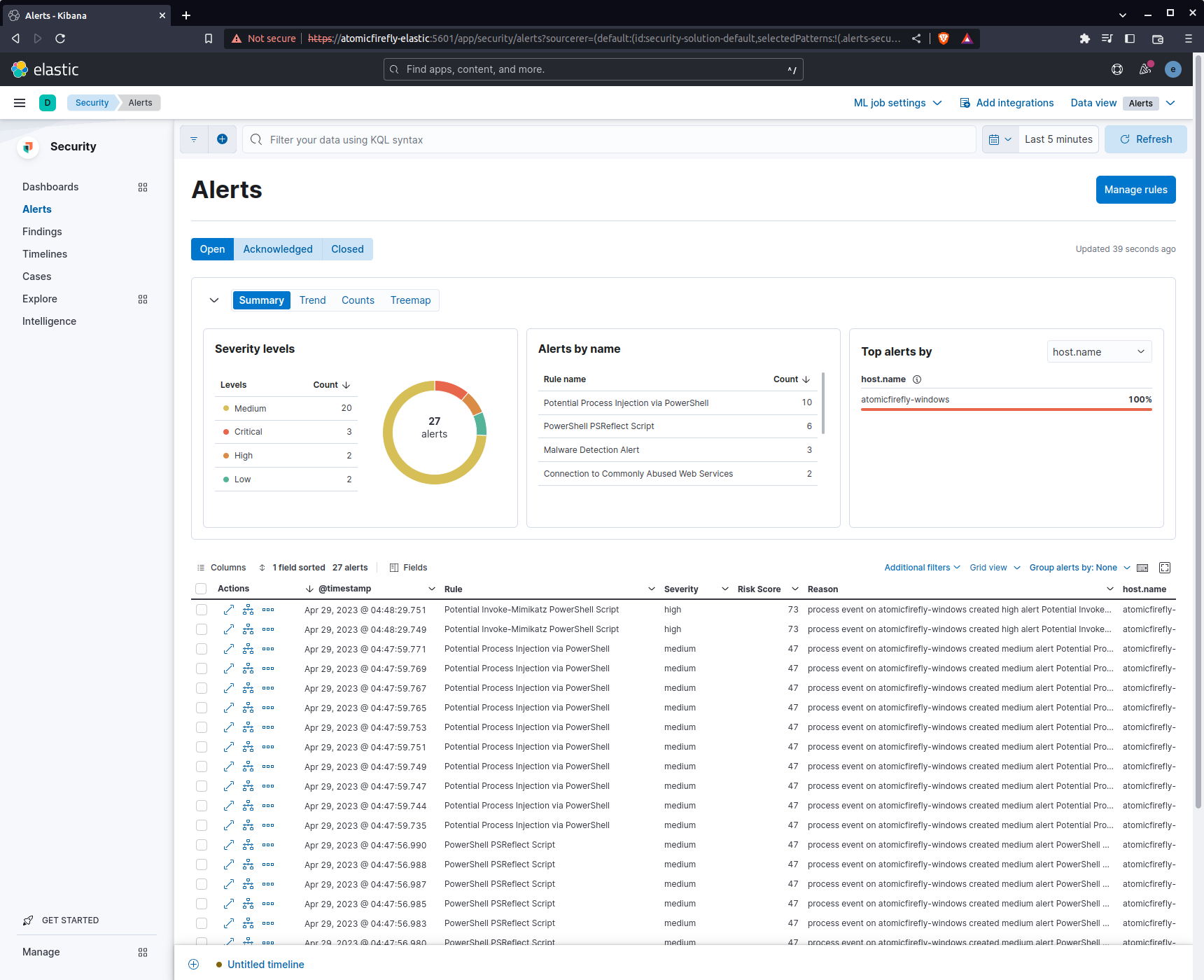The height and width of the screenshot is (980, 1204).
Task: Collapse the summary charts panel chevron
Action: pos(214,300)
